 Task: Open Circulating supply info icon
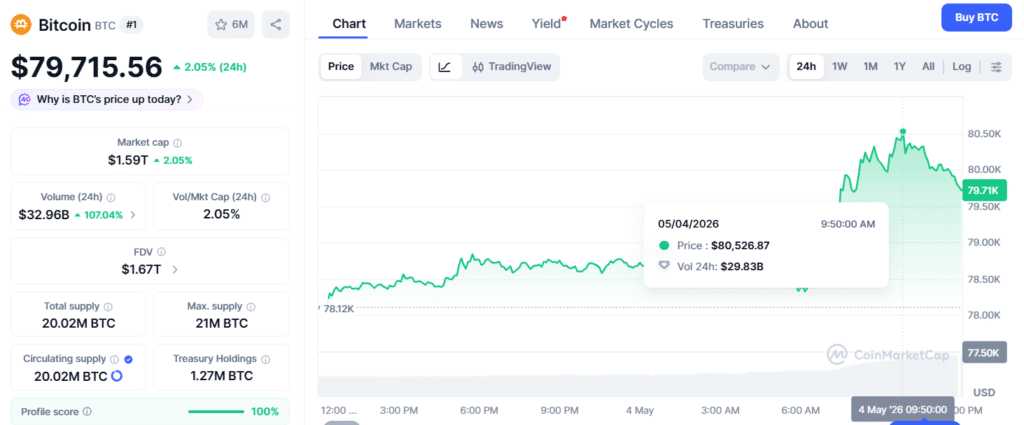114,359
